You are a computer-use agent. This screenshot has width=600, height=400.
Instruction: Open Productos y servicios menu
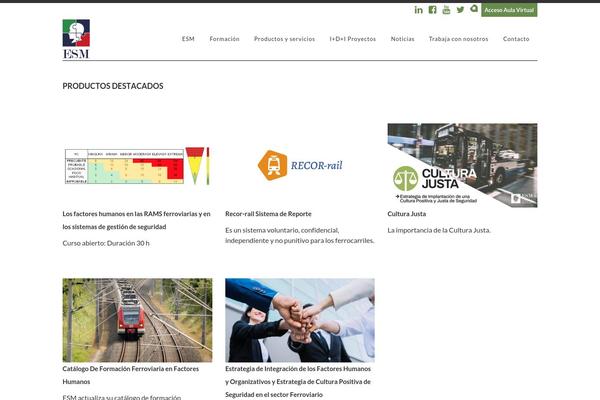pos(284,39)
